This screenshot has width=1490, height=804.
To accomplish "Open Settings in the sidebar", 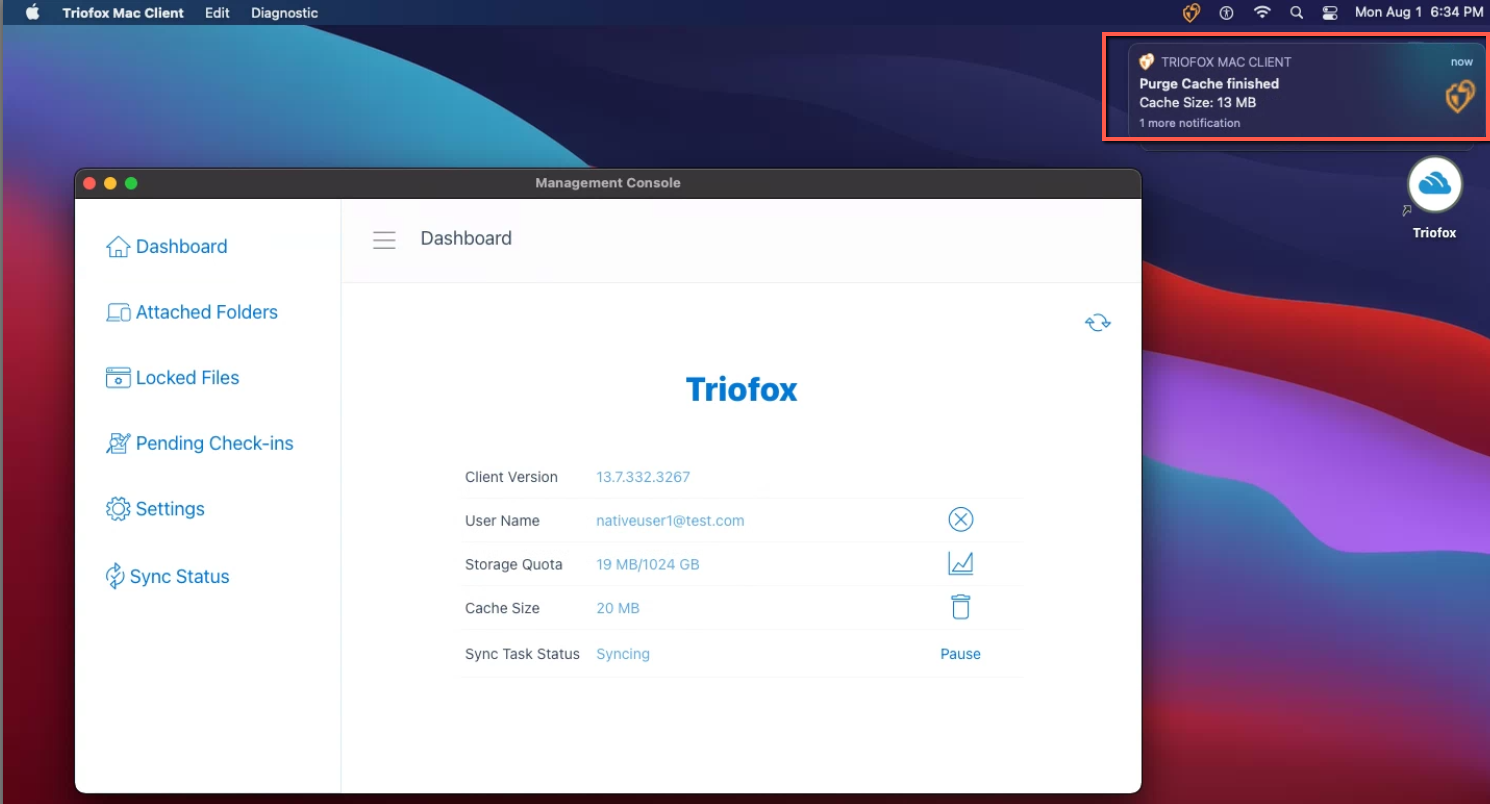I will [x=155, y=509].
